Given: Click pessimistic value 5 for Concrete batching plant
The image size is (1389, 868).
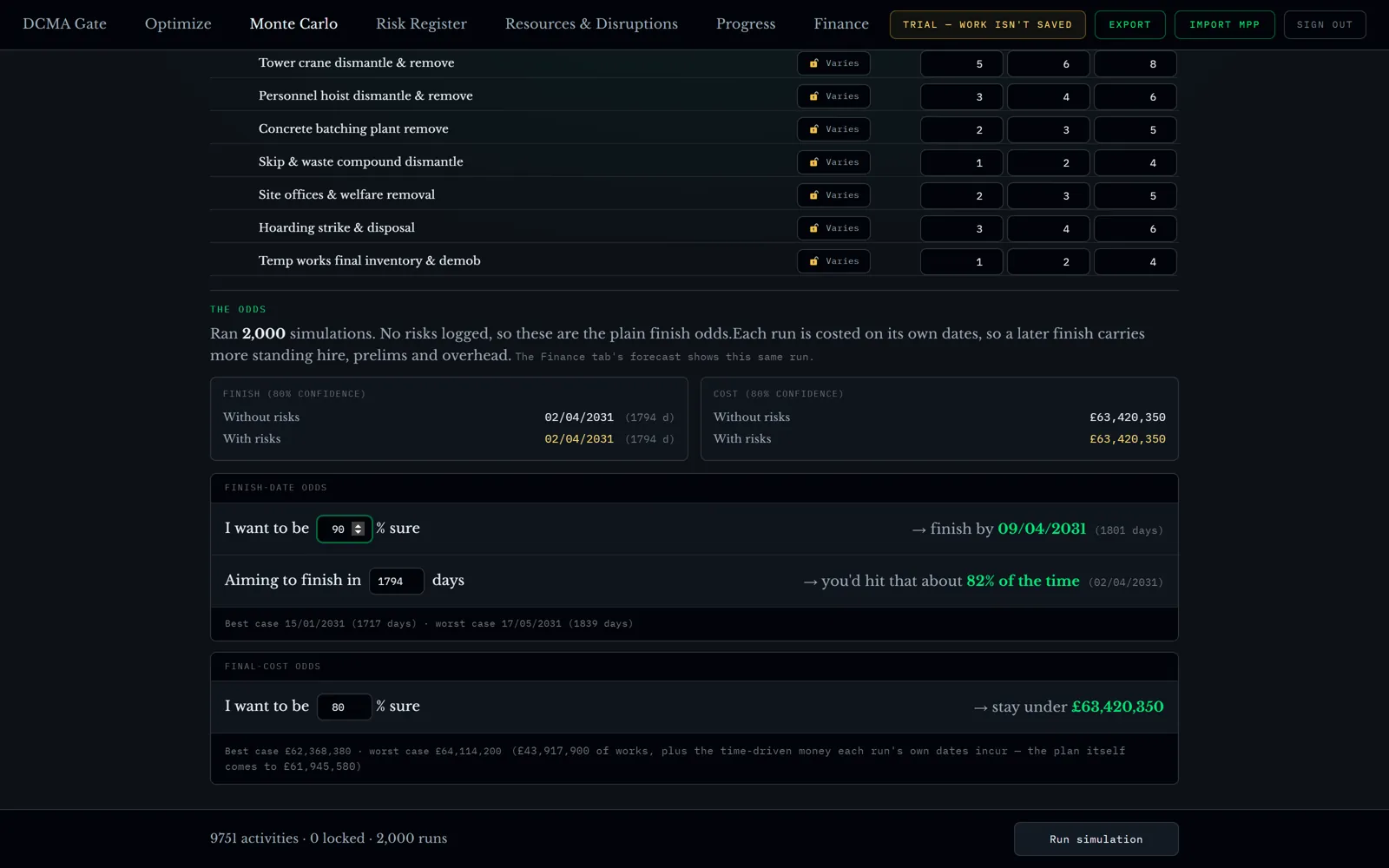Looking at the screenshot, I should [x=1136, y=129].
